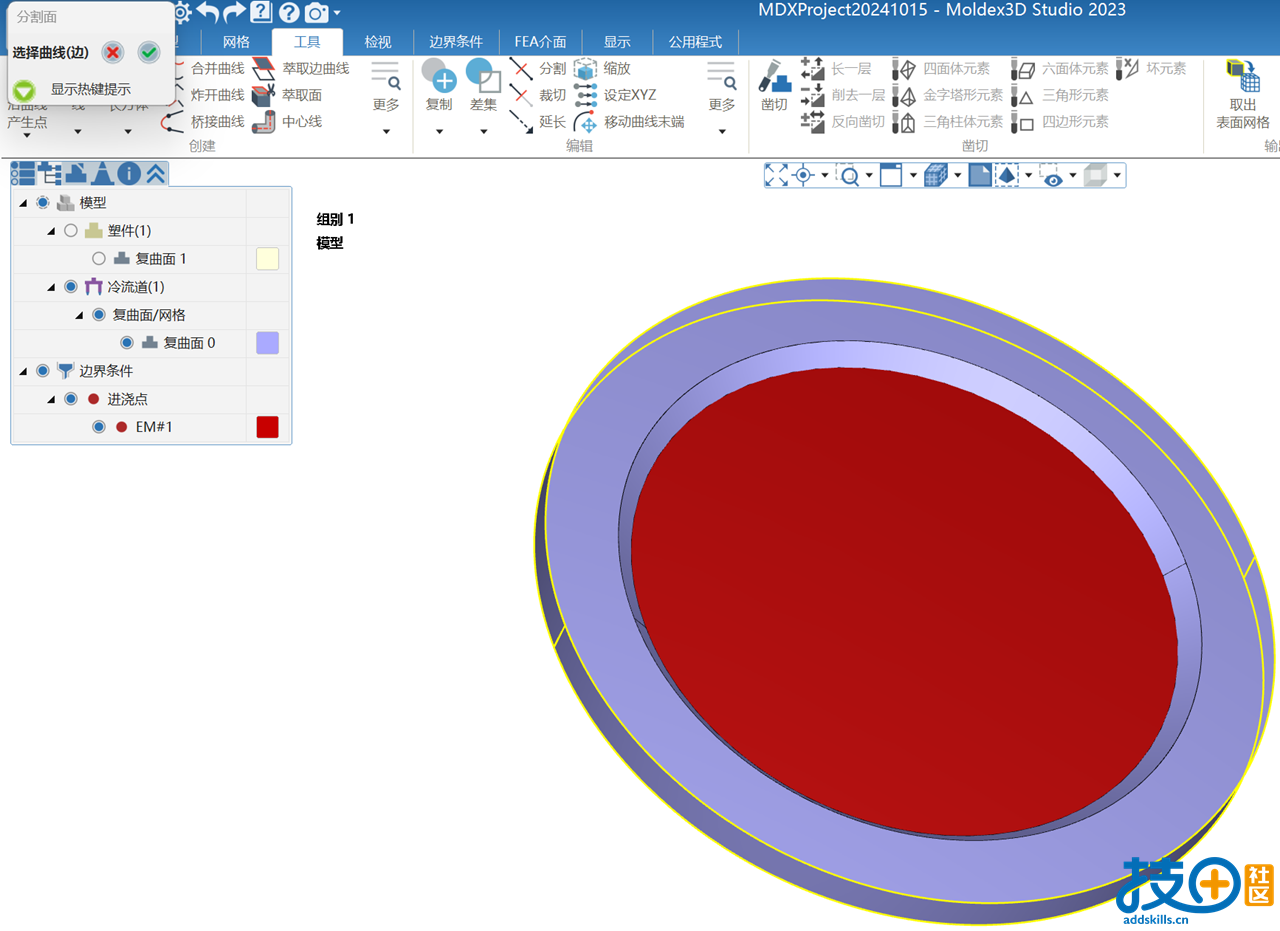Screen dimensions: 1280x931
Task: Open the dropdown arrow under 复制
Action: (439, 131)
